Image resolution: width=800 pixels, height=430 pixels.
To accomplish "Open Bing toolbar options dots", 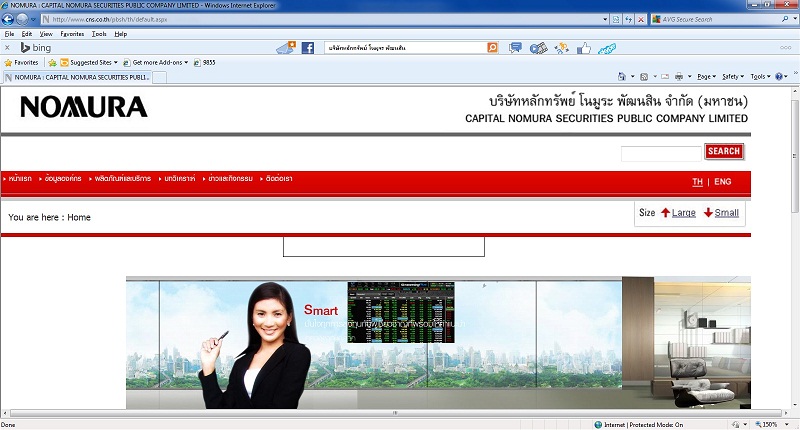I will 786,47.
